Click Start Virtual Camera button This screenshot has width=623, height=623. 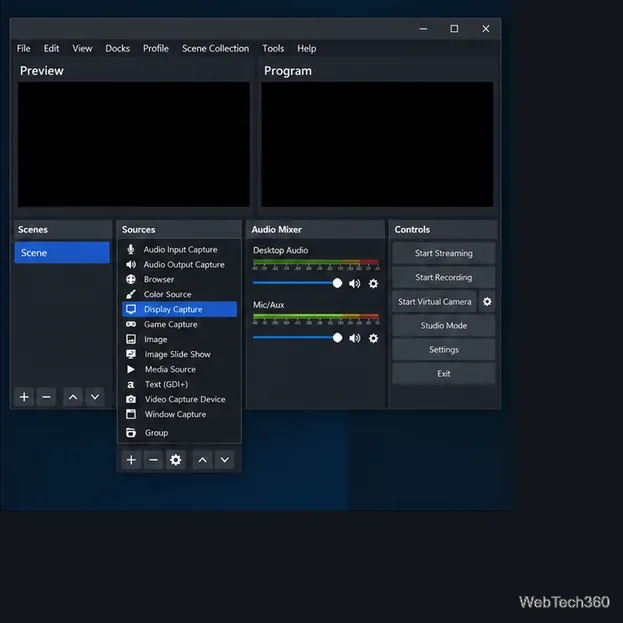(435, 302)
